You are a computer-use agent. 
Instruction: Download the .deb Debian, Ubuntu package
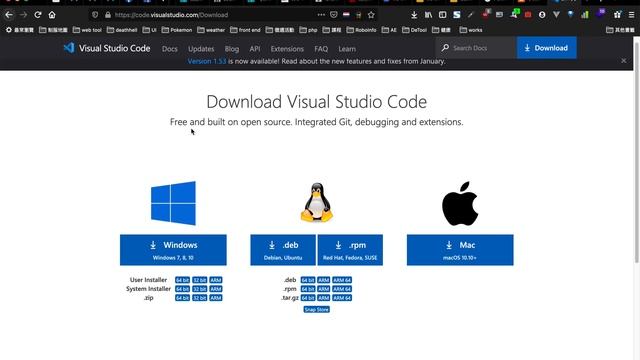coord(283,250)
